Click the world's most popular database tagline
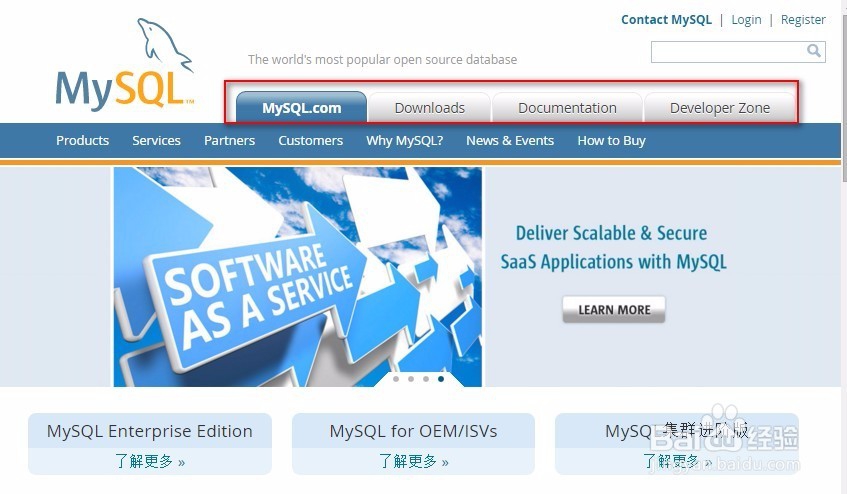 pyautogui.click(x=382, y=59)
